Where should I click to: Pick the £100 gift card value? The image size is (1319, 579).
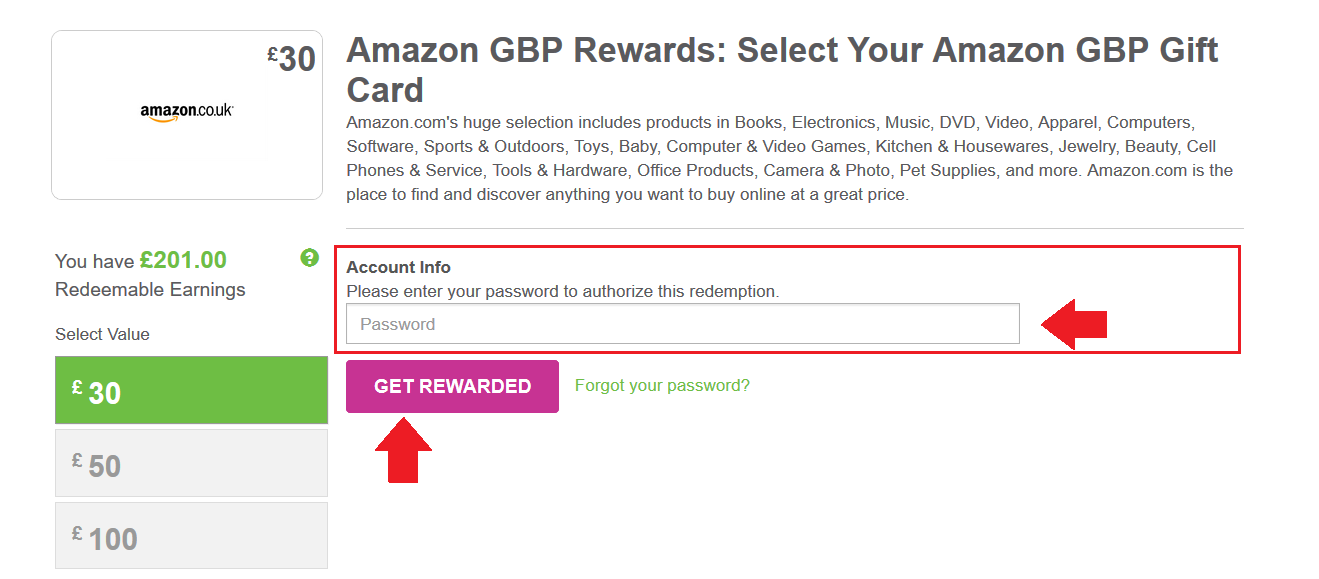(x=191, y=536)
